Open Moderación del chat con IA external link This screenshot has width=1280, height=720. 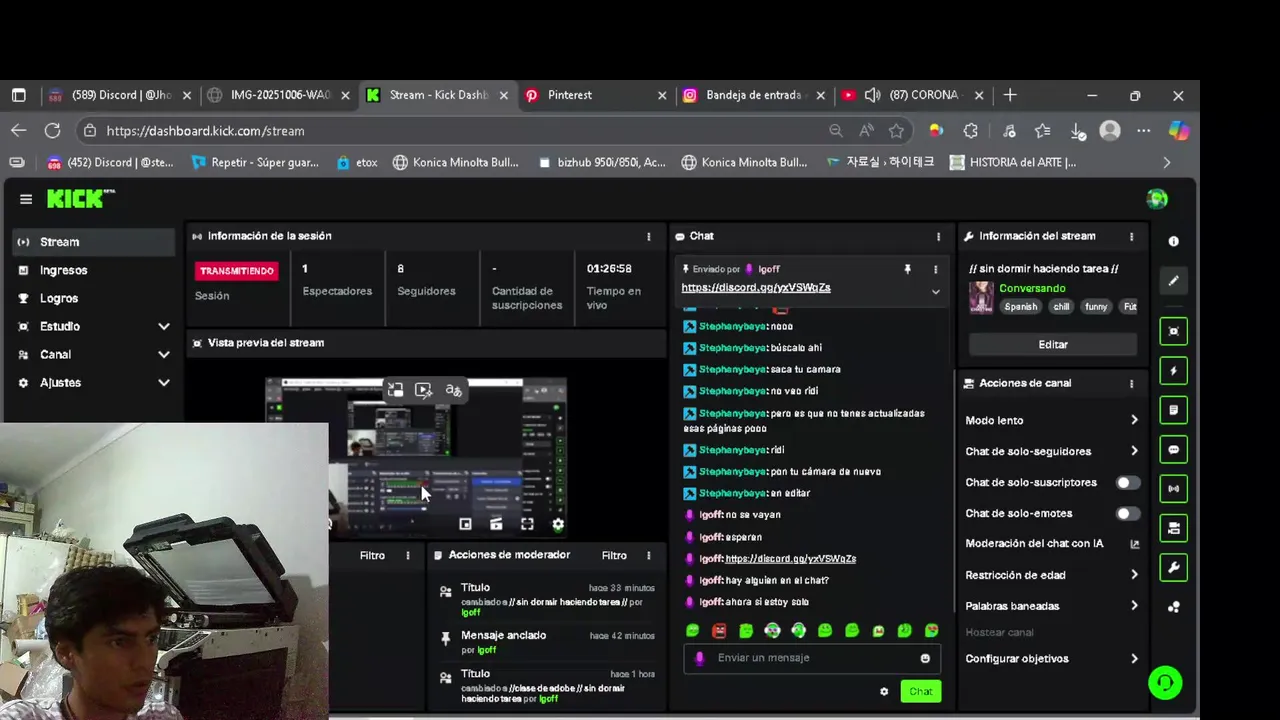pos(1134,544)
